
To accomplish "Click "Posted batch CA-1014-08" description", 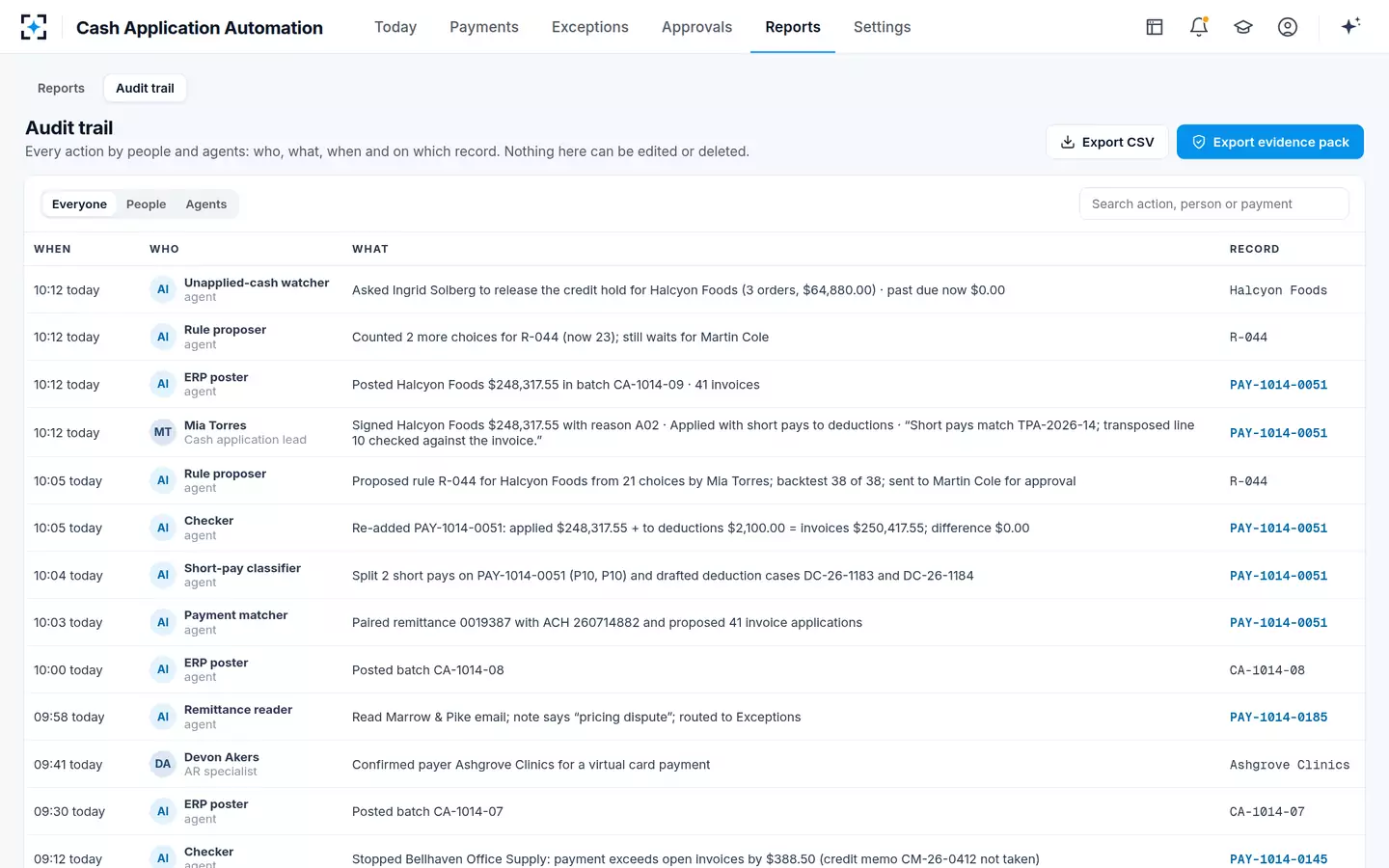I will click(427, 670).
